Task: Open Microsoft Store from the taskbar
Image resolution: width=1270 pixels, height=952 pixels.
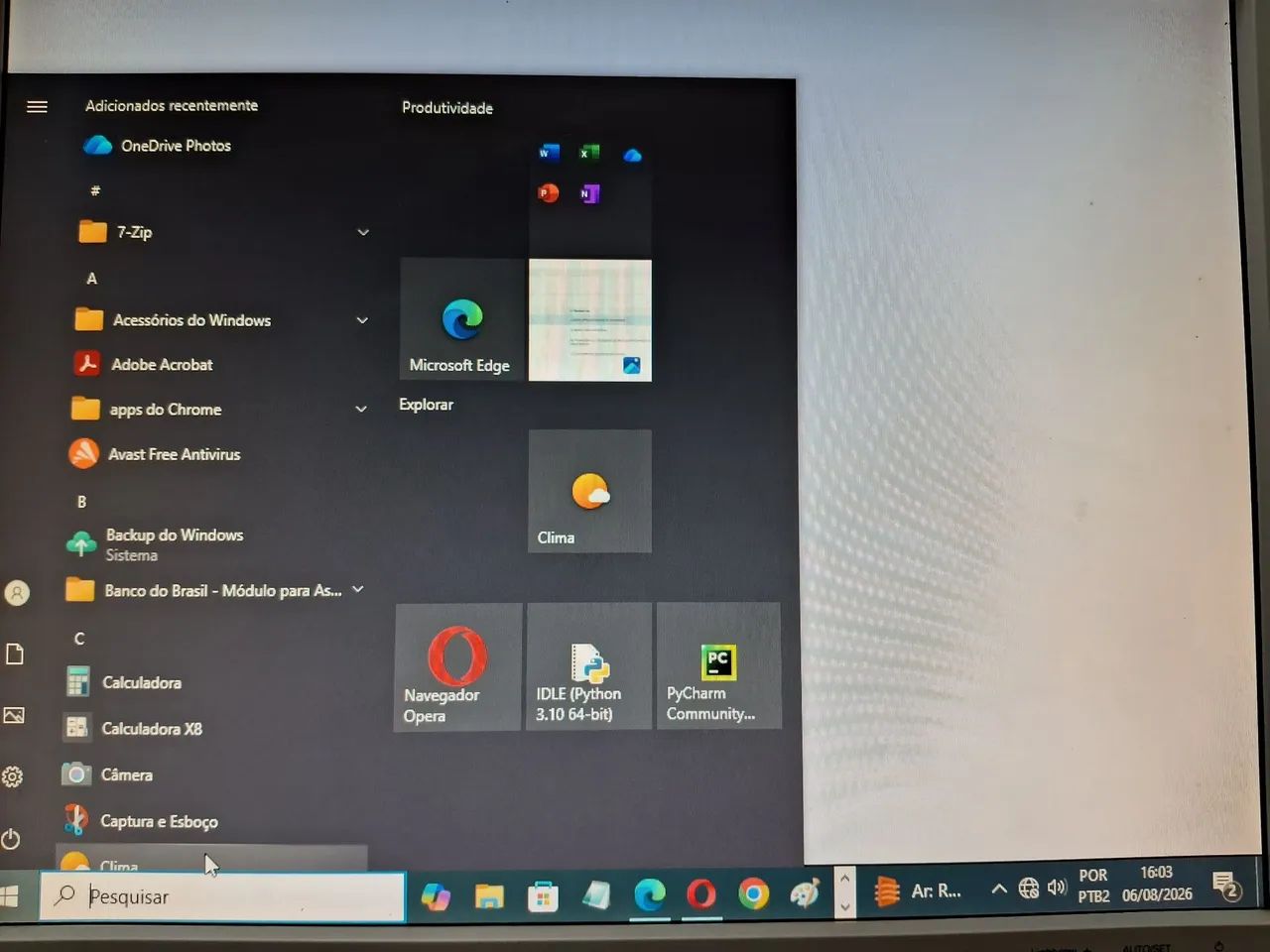Action: (x=543, y=896)
